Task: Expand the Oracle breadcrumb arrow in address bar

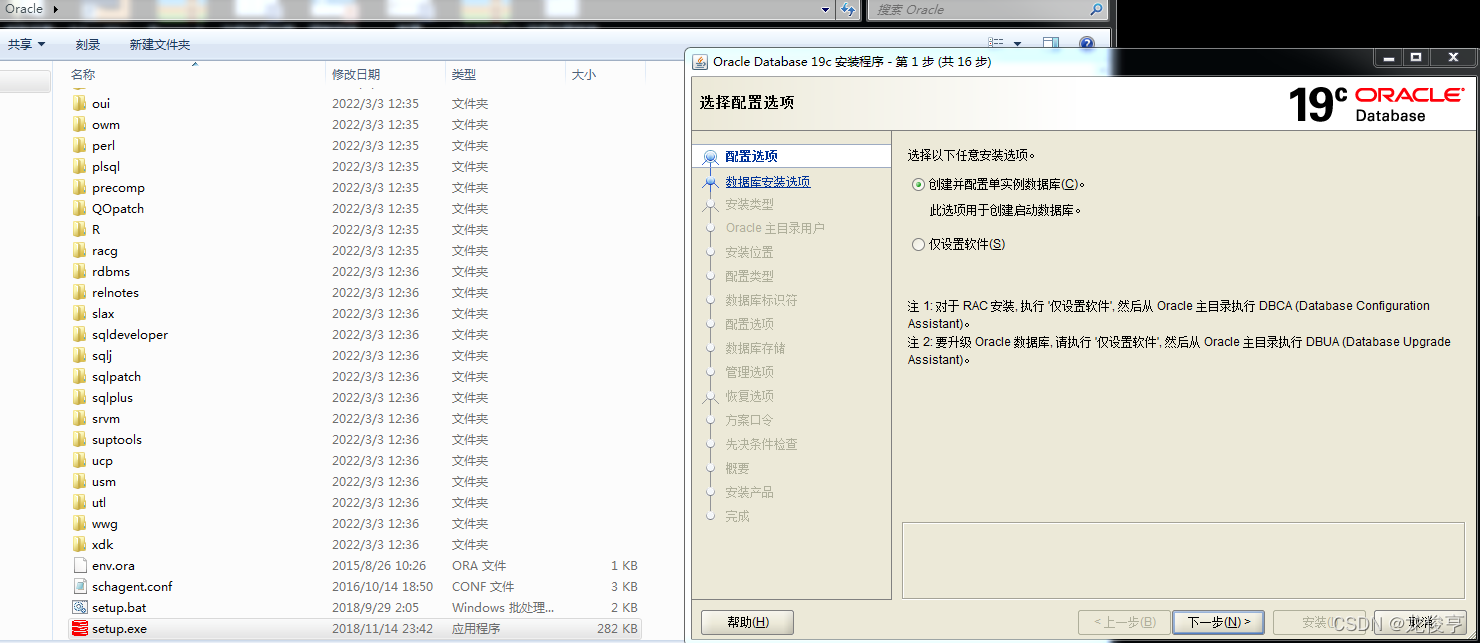Action: pyautogui.click(x=54, y=9)
